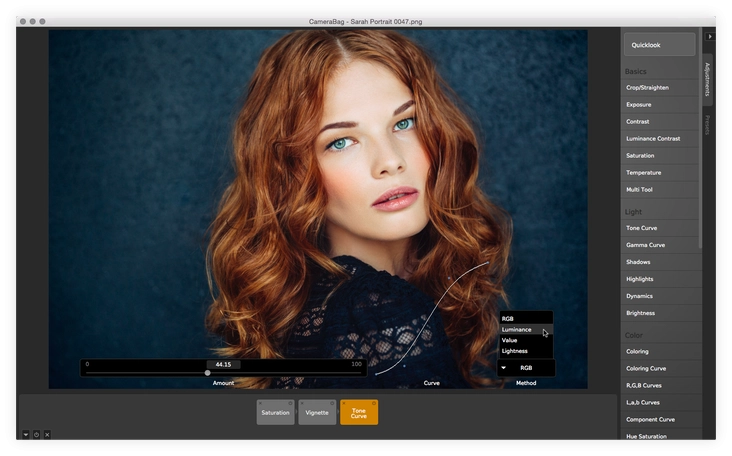Add the Shadows adjustment
This screenshot has height=456, width=732.
point(660,262)
